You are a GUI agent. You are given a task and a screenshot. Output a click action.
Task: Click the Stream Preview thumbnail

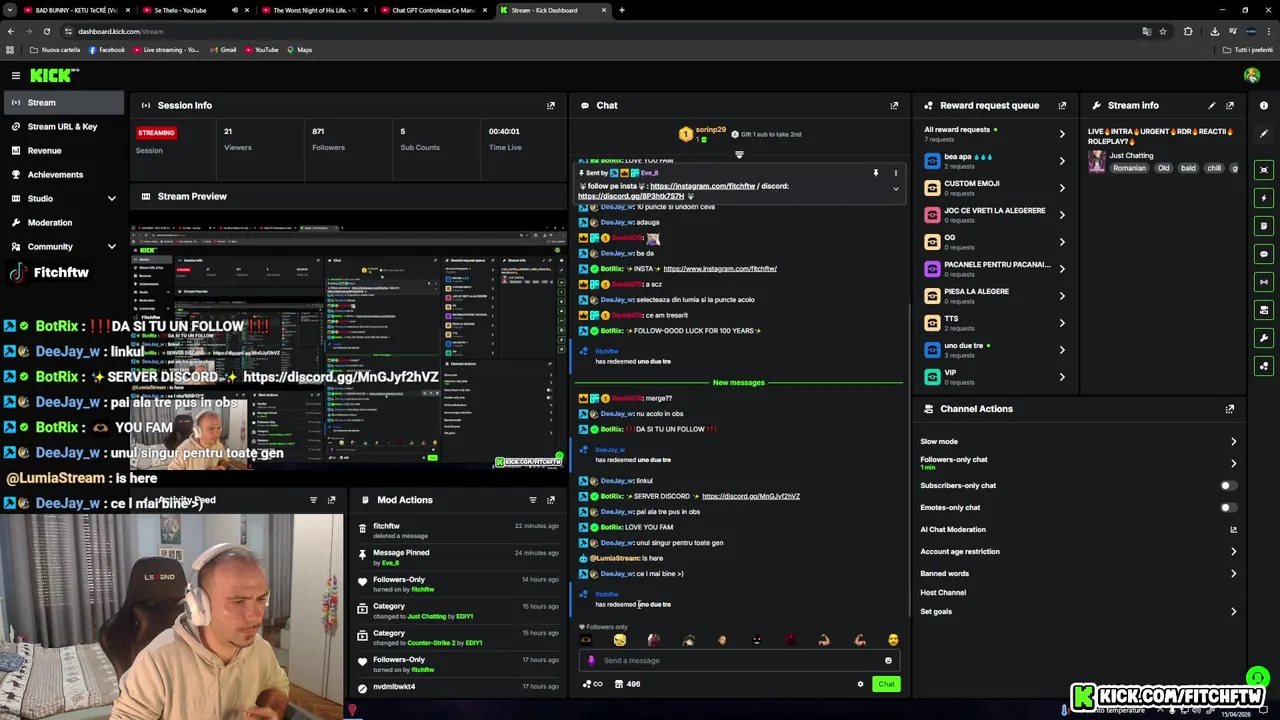click(347, 348)
